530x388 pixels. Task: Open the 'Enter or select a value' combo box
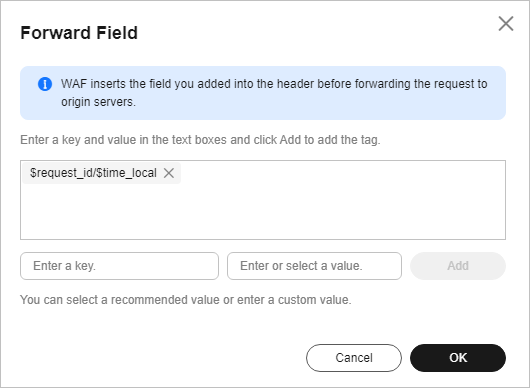point(314,266)
